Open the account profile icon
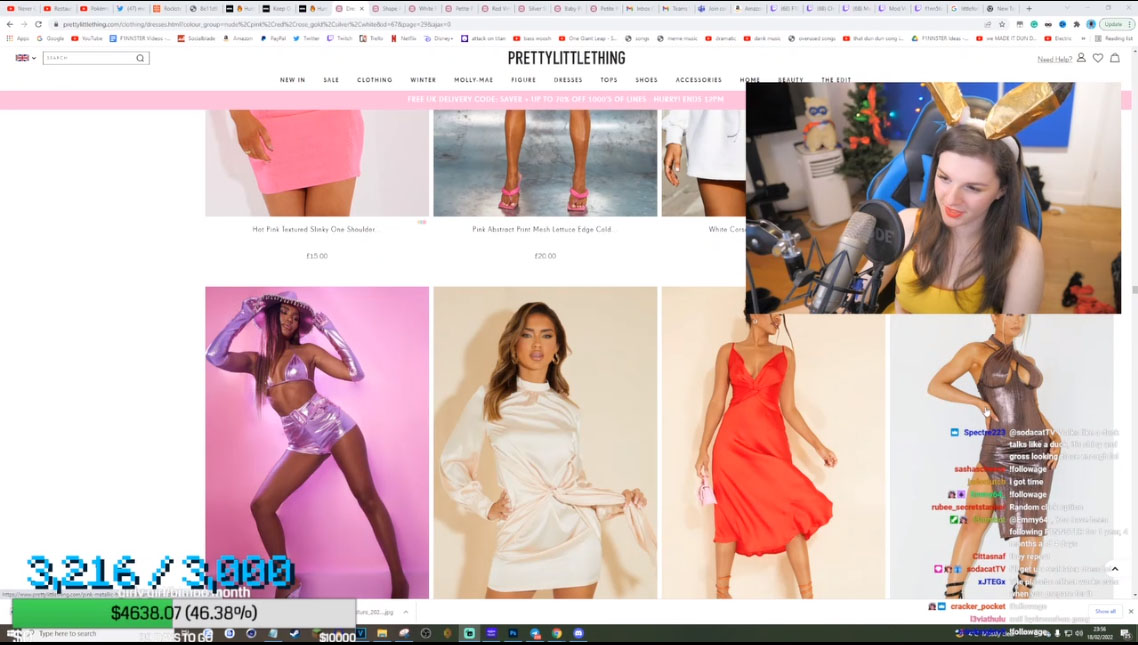 [x=1081, y=57]
